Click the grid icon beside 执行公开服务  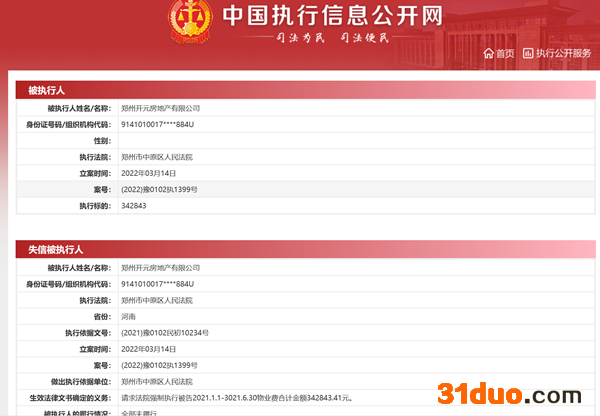[528, 53]
